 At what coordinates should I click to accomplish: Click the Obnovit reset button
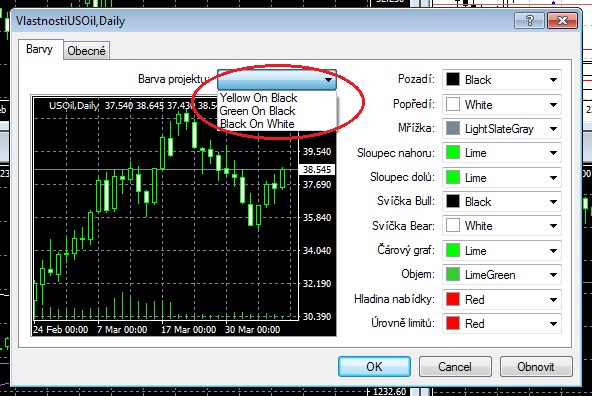tap(536, 366)
